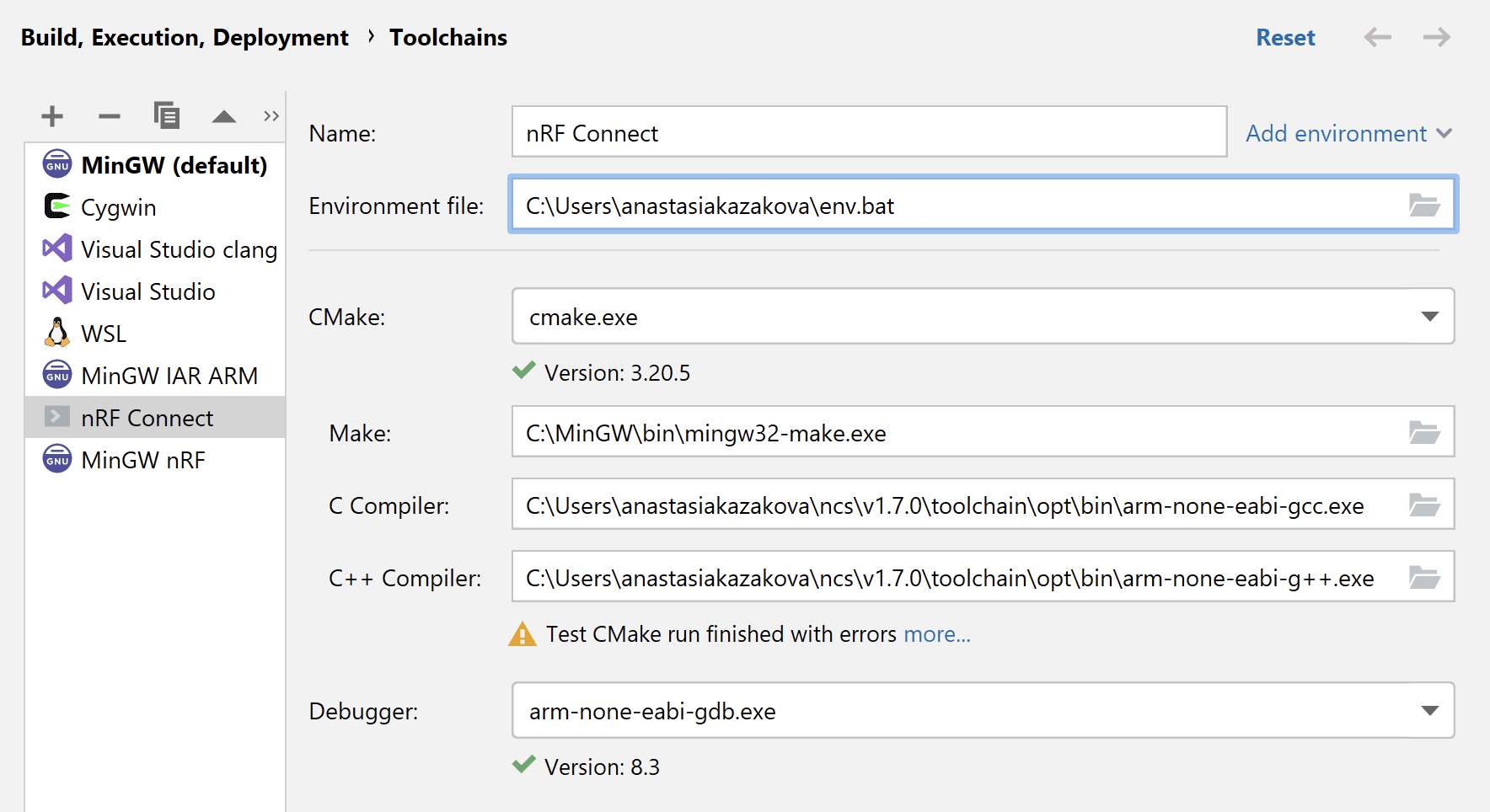Click the MinGW nRF GNU icon
This screenshot has width=1490, height=812.
click(57, 459)
